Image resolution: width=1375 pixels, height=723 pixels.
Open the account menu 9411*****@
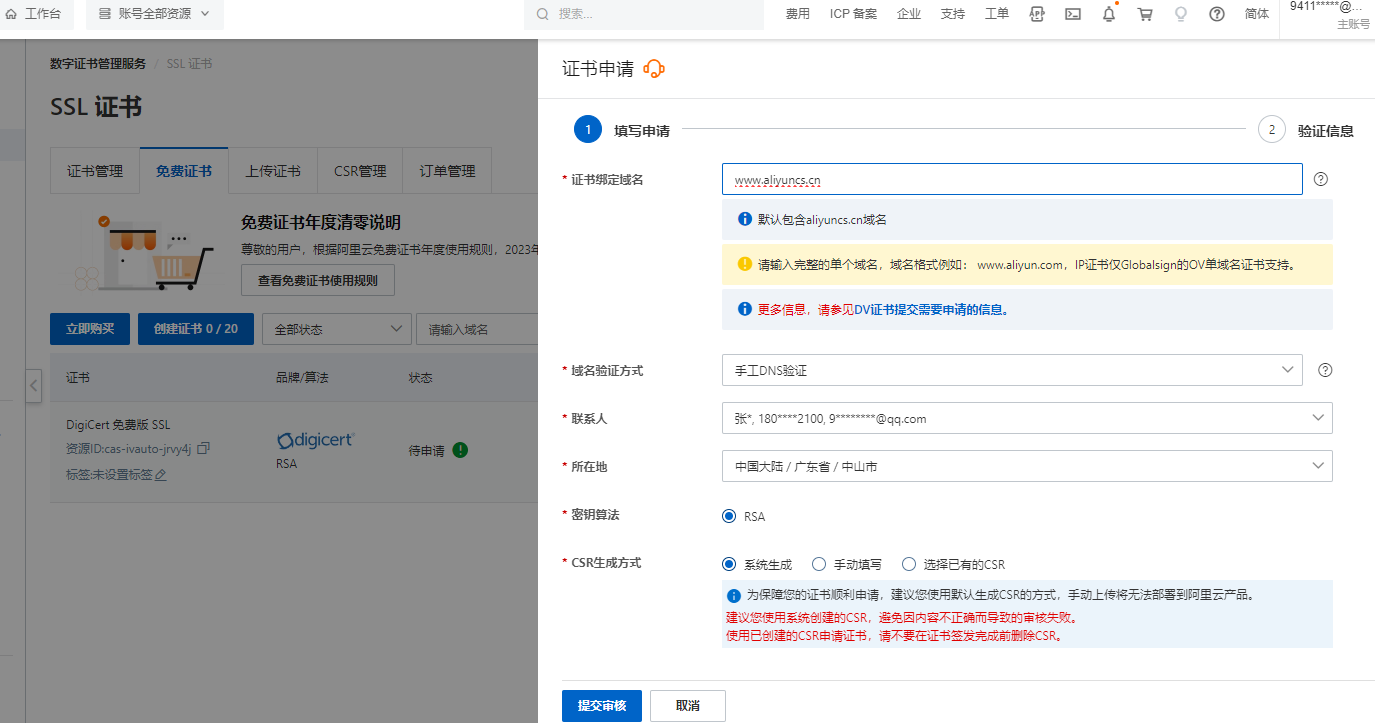(1327, 14)
